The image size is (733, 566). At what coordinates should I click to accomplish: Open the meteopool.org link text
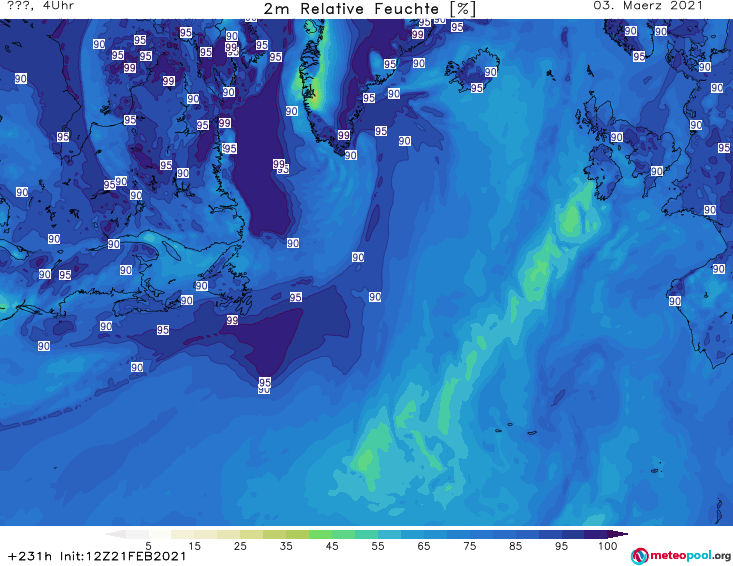pos(690,555)
